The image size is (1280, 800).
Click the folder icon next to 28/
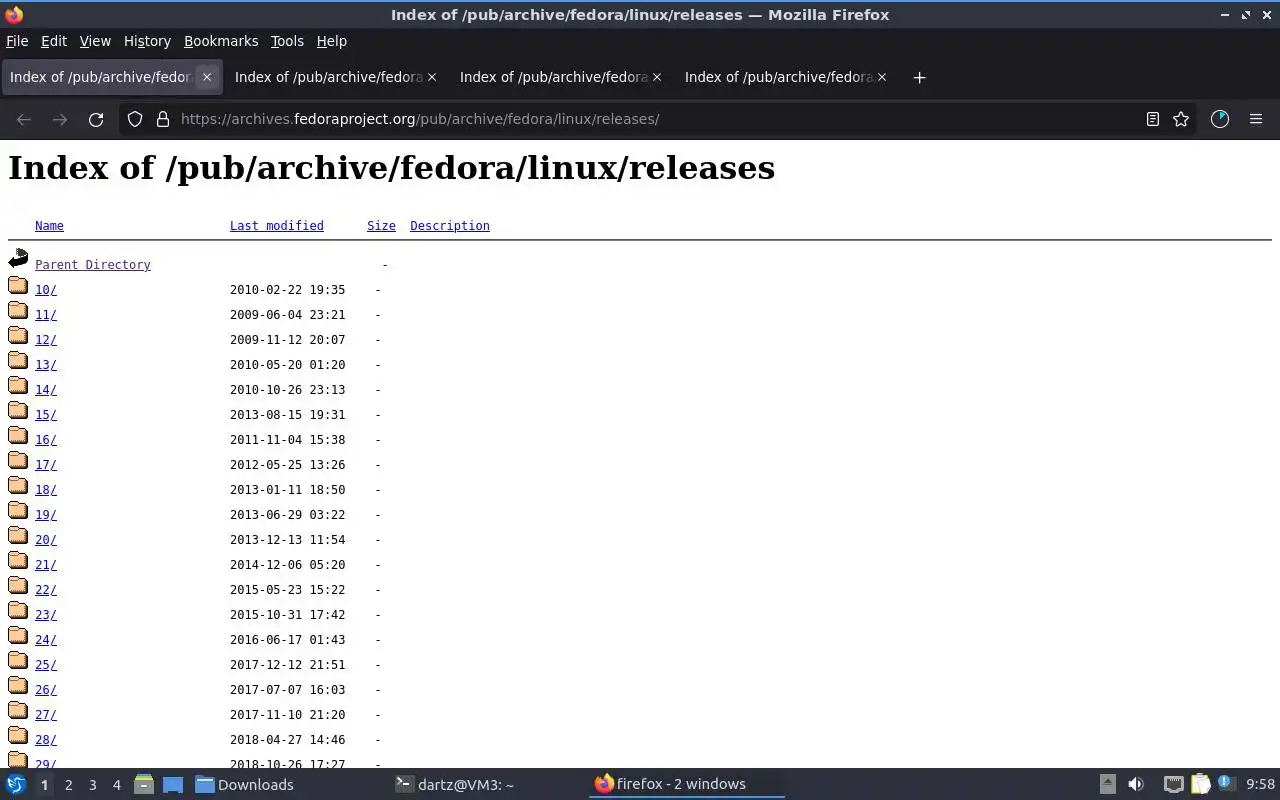[x=18, y=736]
